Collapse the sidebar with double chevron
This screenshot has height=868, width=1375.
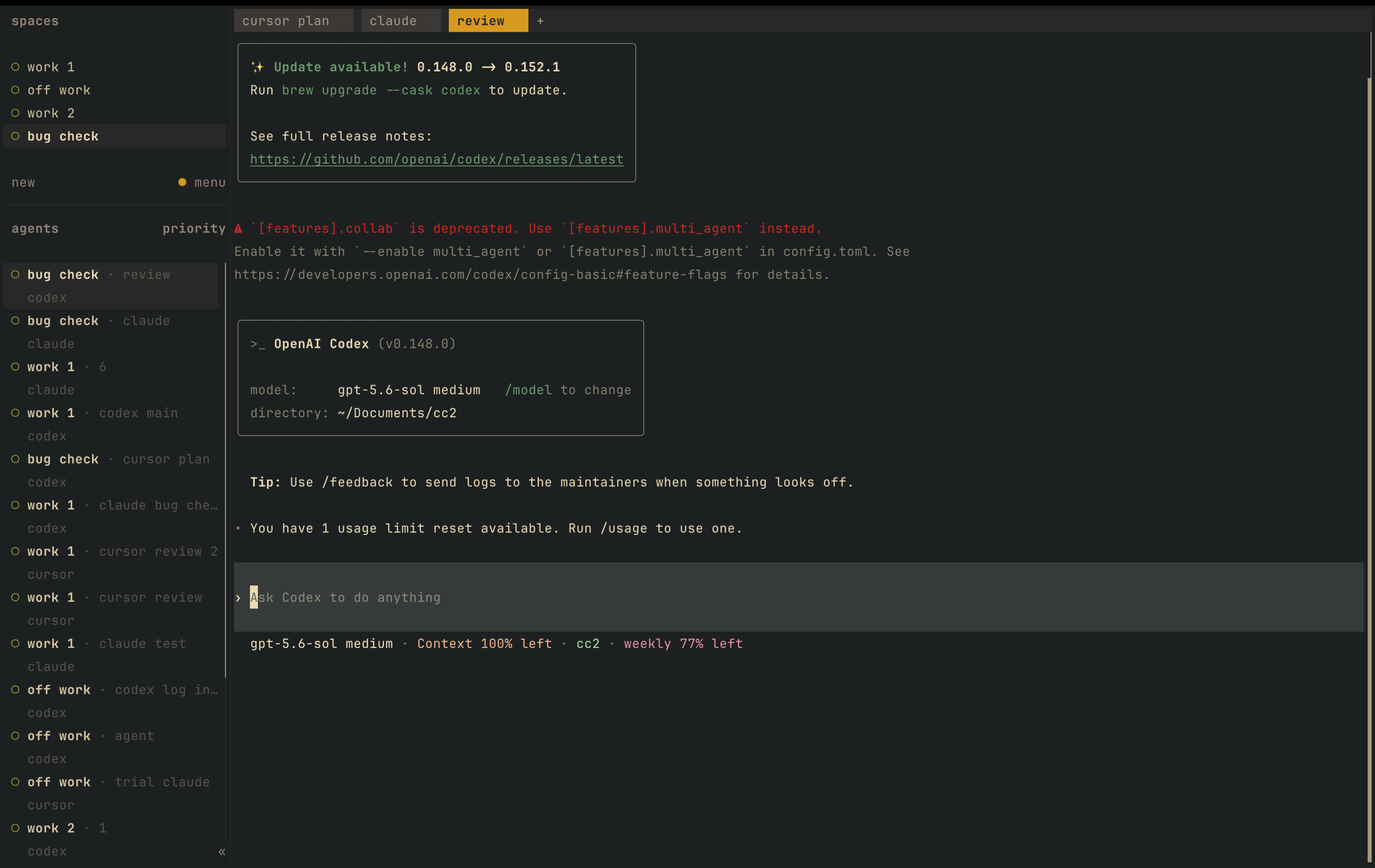[221, 852]
